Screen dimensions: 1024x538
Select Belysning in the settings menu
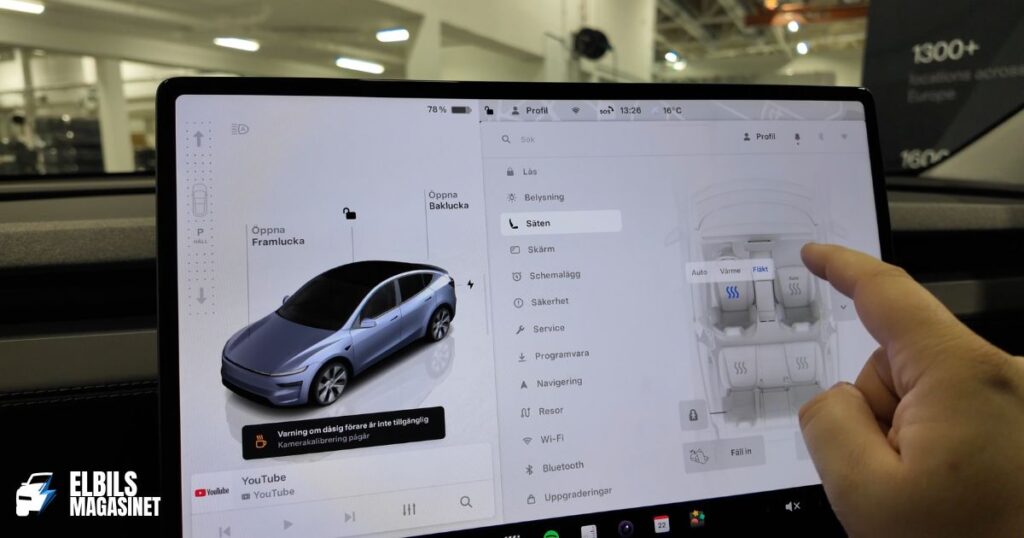click(x=543, y=197)
